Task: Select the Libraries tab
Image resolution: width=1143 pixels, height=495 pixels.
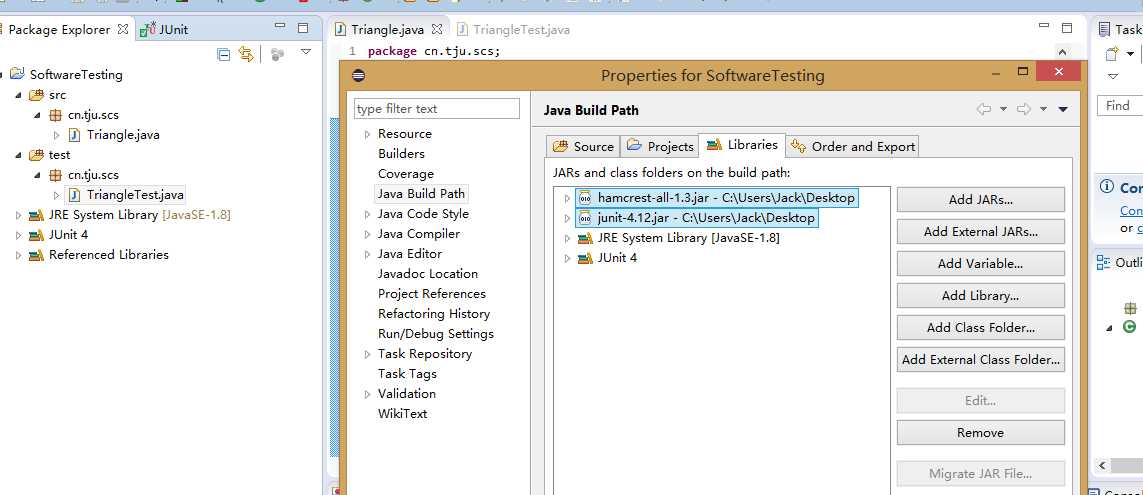Action: (742, 145)
